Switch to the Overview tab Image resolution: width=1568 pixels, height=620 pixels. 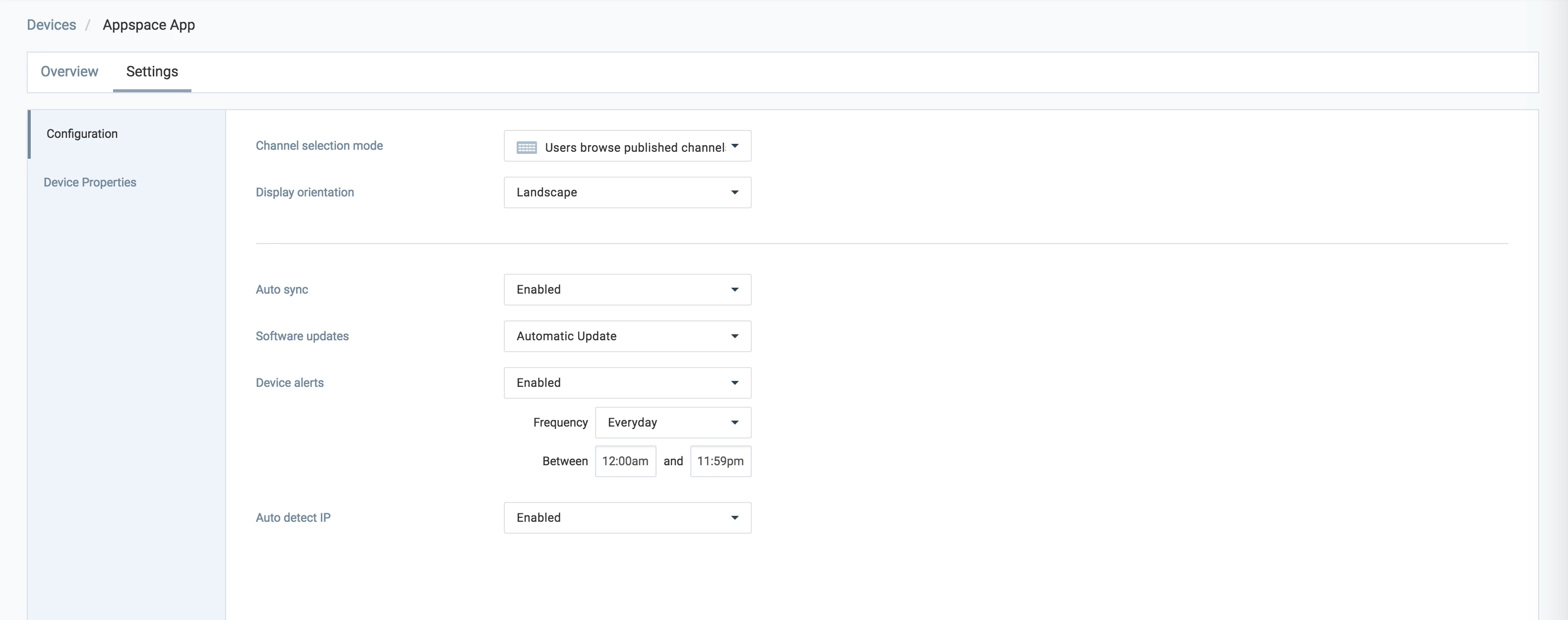point(69,72)
